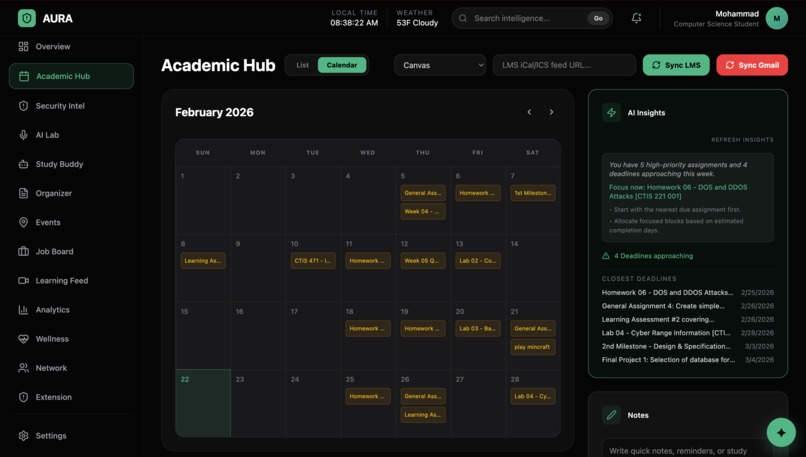
Task: Open the Canvas LMS dropdown
Action: click(440, 65)
